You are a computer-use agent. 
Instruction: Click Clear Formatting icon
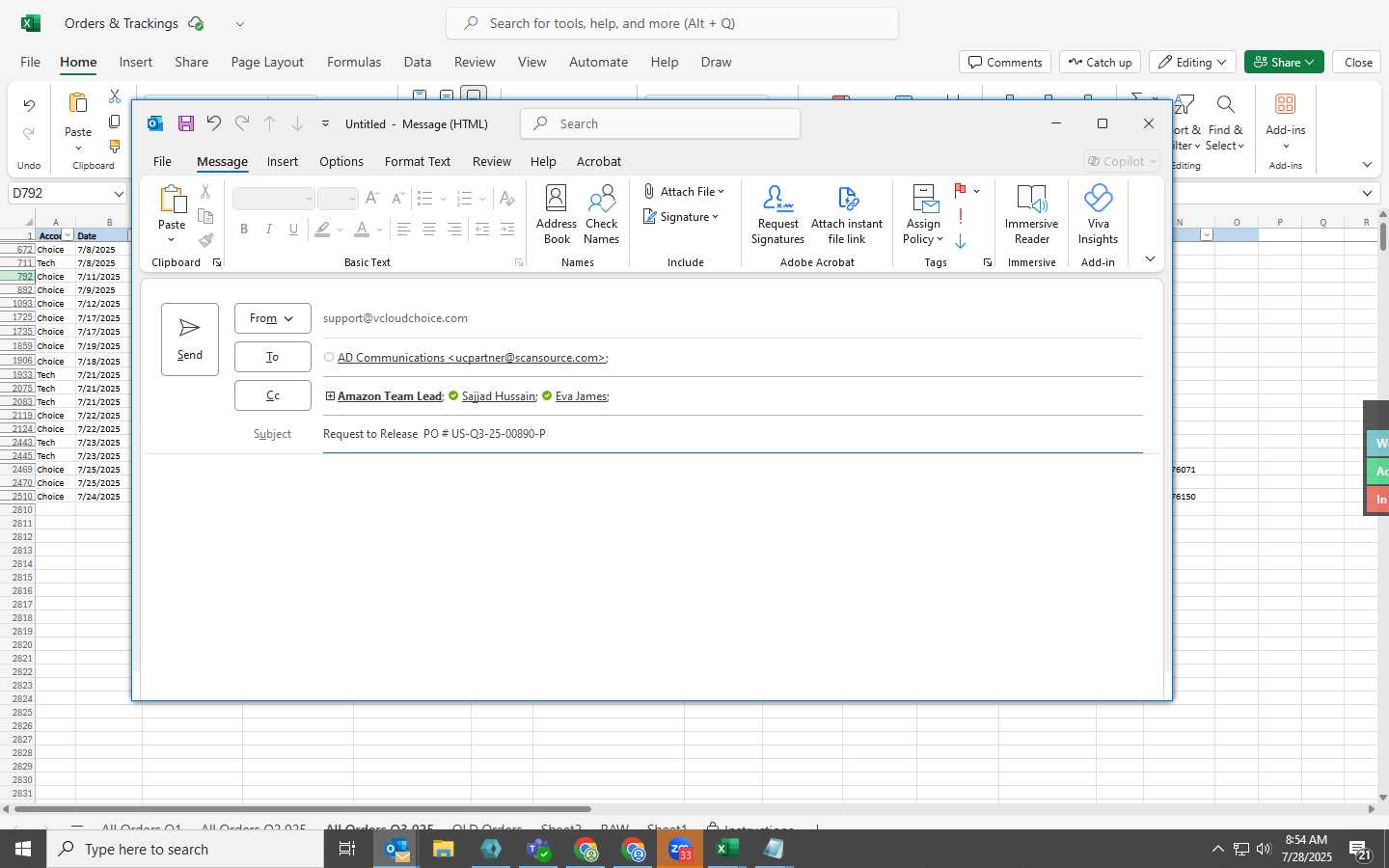506,199
